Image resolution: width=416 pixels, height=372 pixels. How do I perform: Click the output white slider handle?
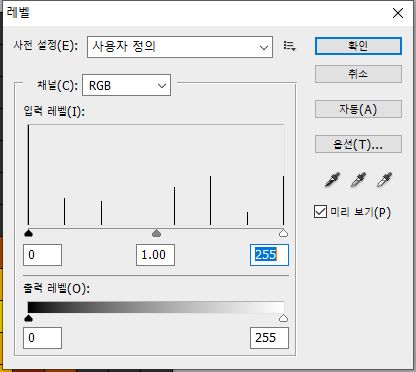click(x=283, y=318)
